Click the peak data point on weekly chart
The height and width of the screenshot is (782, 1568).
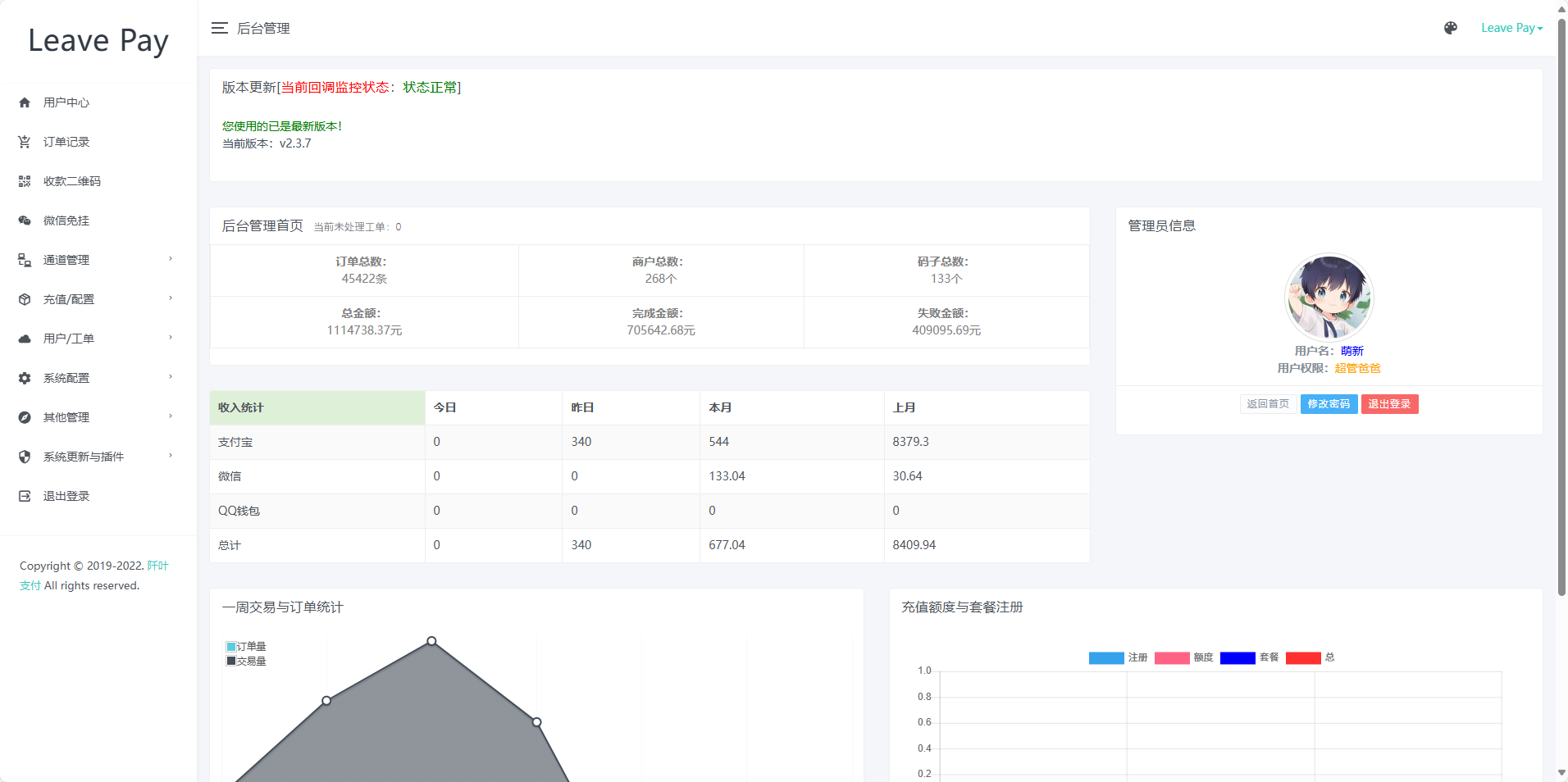(x=431, y=641)
